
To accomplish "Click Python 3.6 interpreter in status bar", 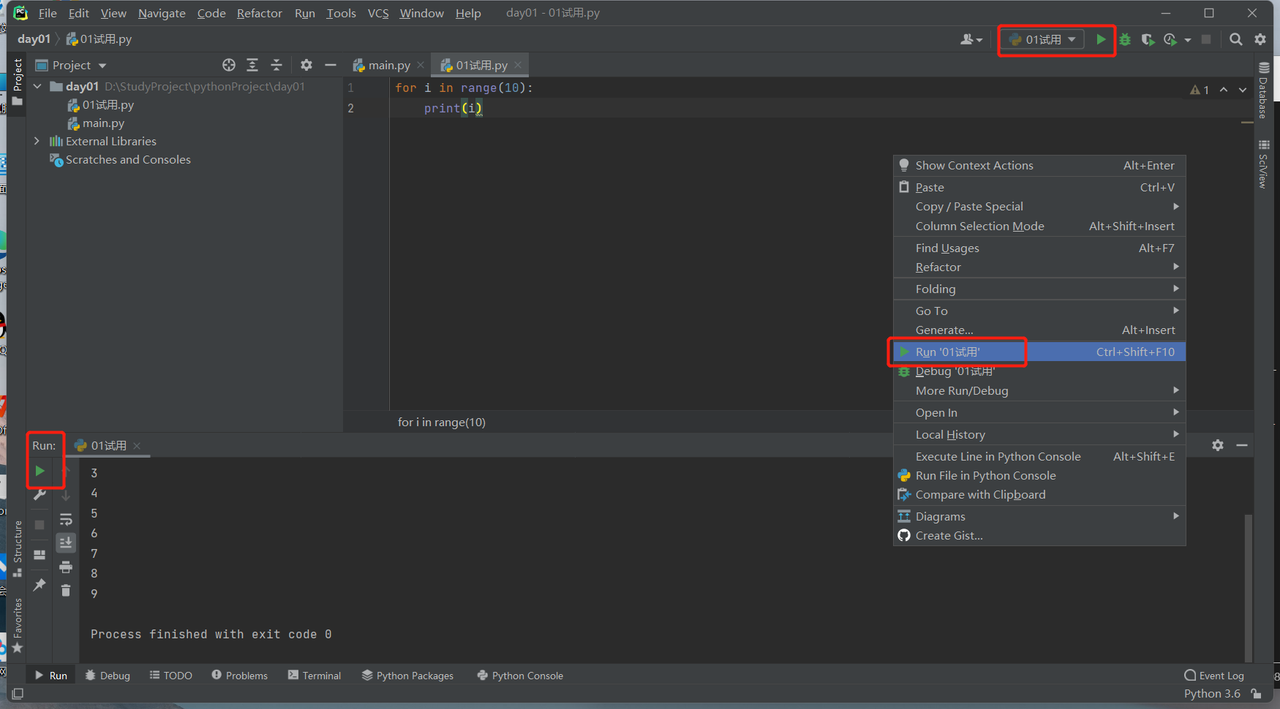I will click(1212, 694).
